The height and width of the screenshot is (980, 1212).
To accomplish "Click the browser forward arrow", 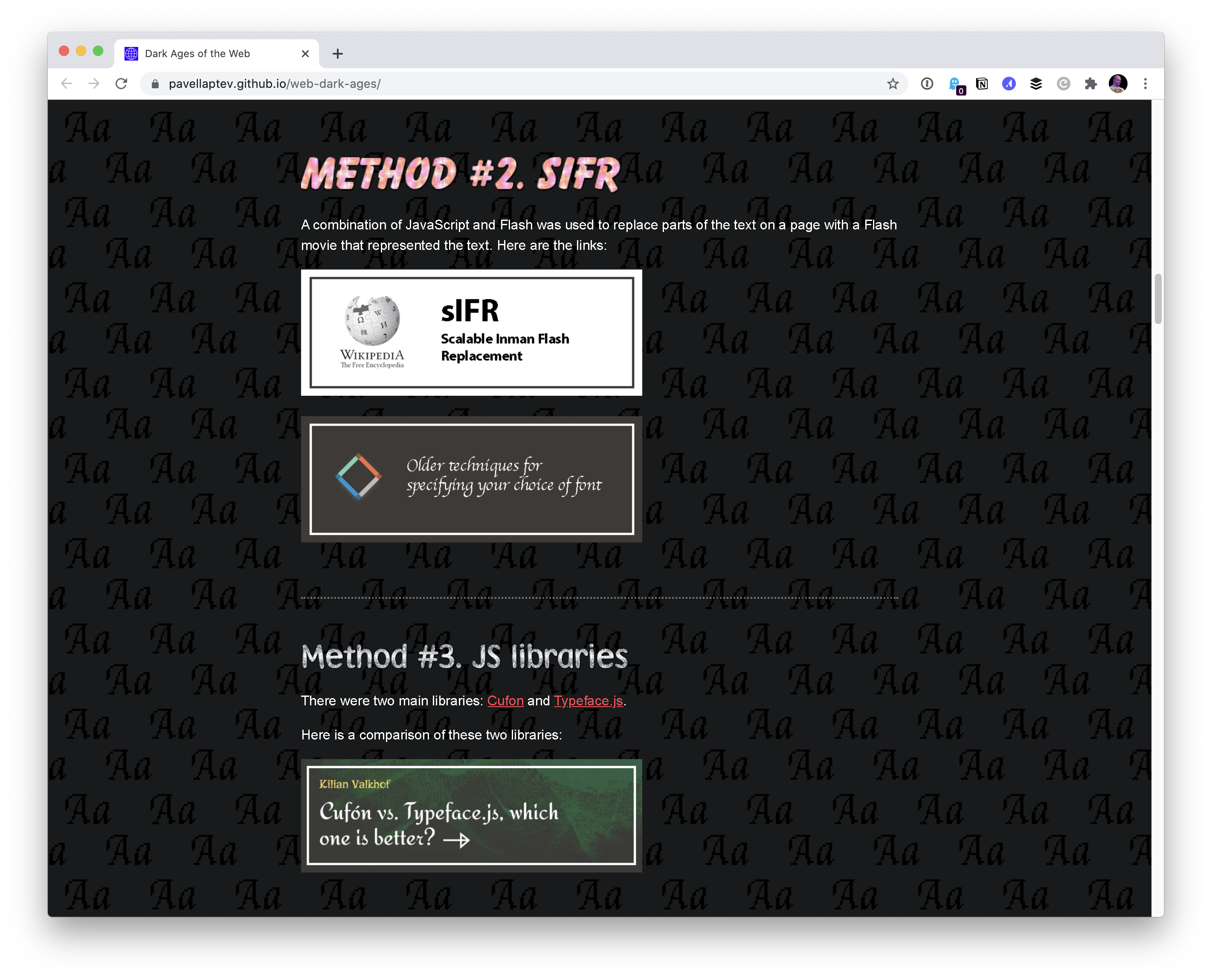I will (94, 84).
